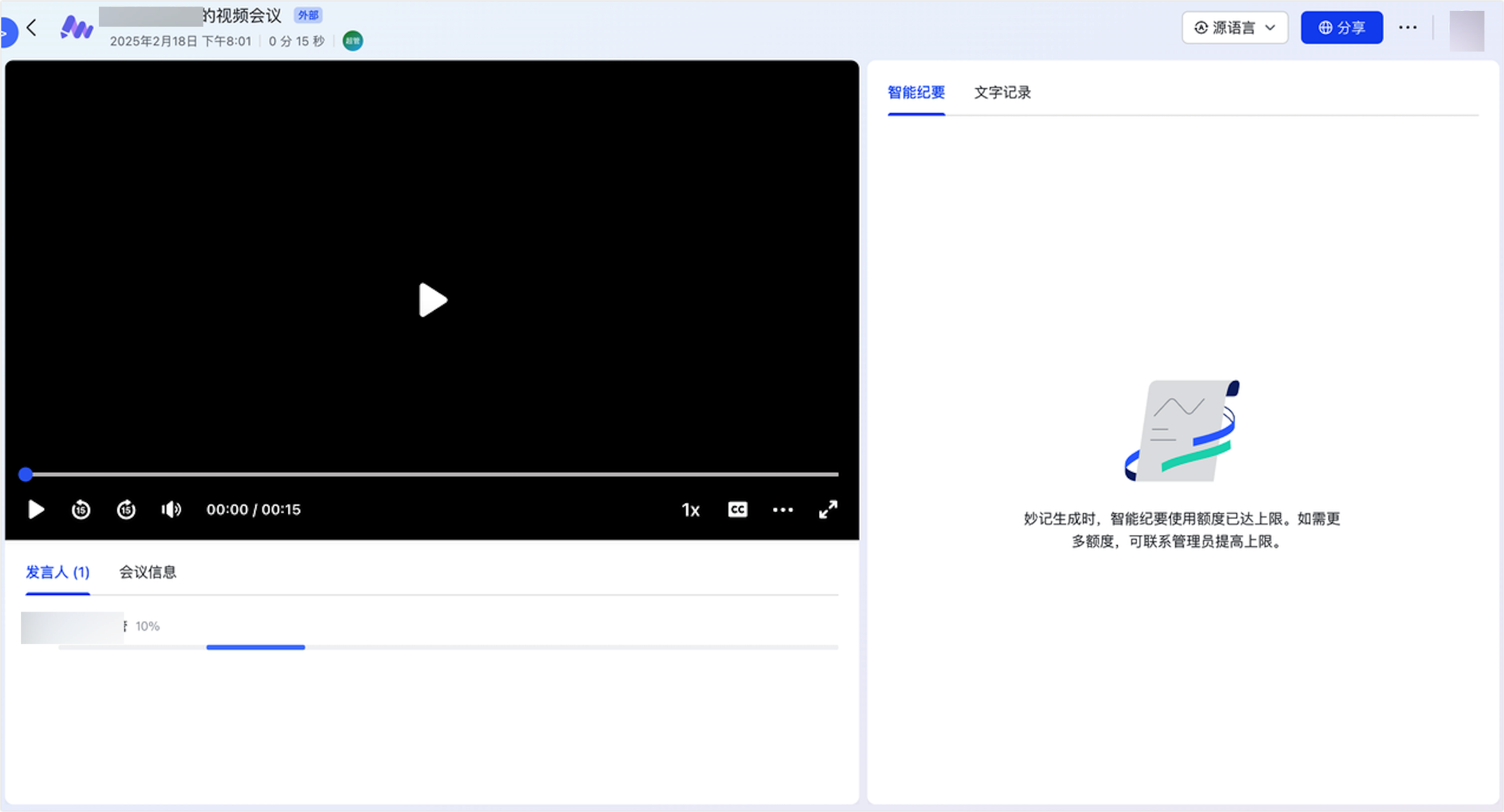Click the speaker timeline blue segment

pyautogui.click(x=255, y=647)
